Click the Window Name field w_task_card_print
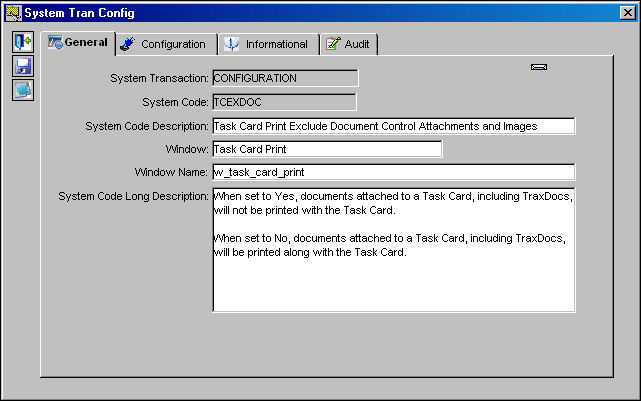Screen dimensions: 641x401 point(394,172)
